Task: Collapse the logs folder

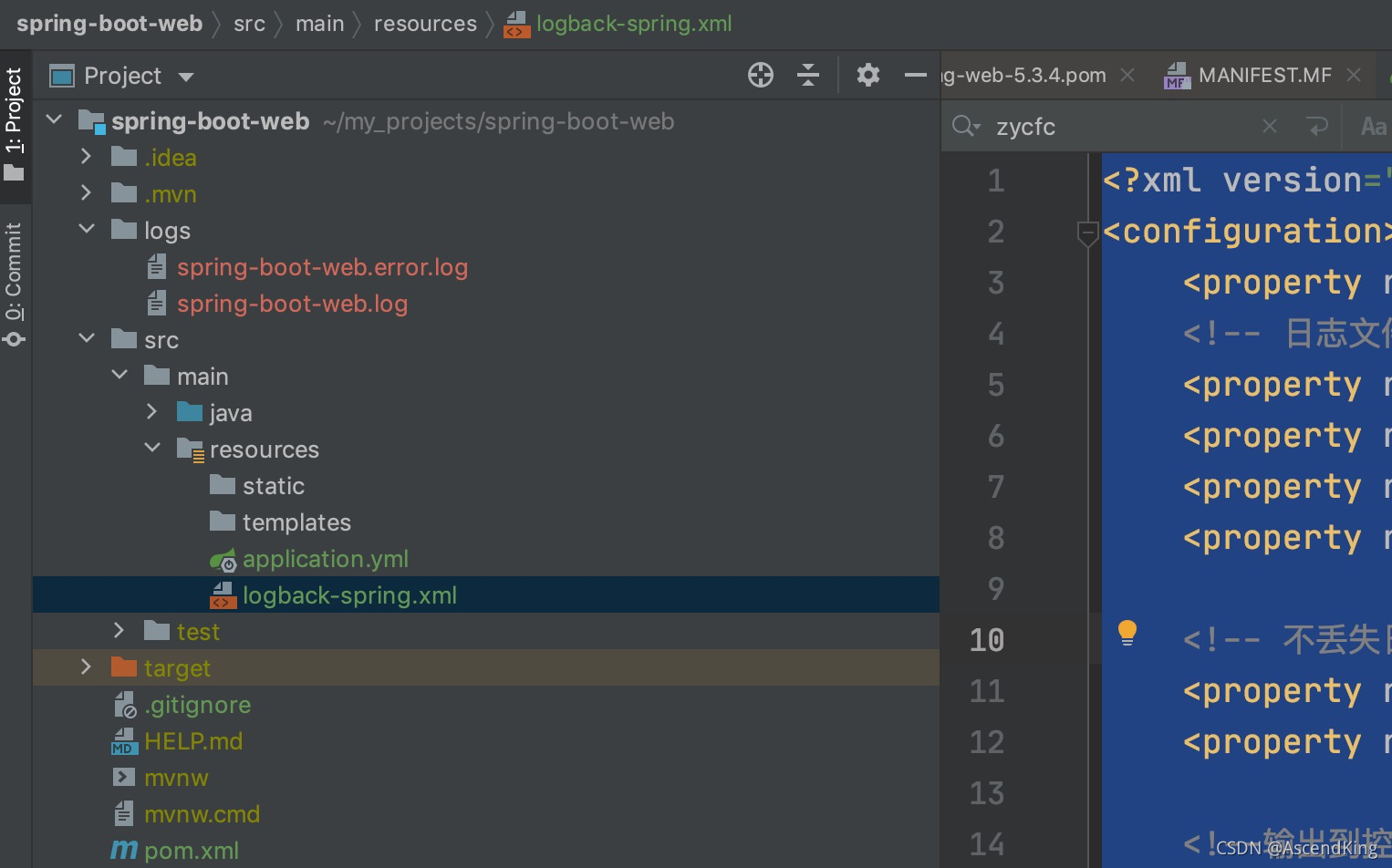Action: (x=87, y=229)
